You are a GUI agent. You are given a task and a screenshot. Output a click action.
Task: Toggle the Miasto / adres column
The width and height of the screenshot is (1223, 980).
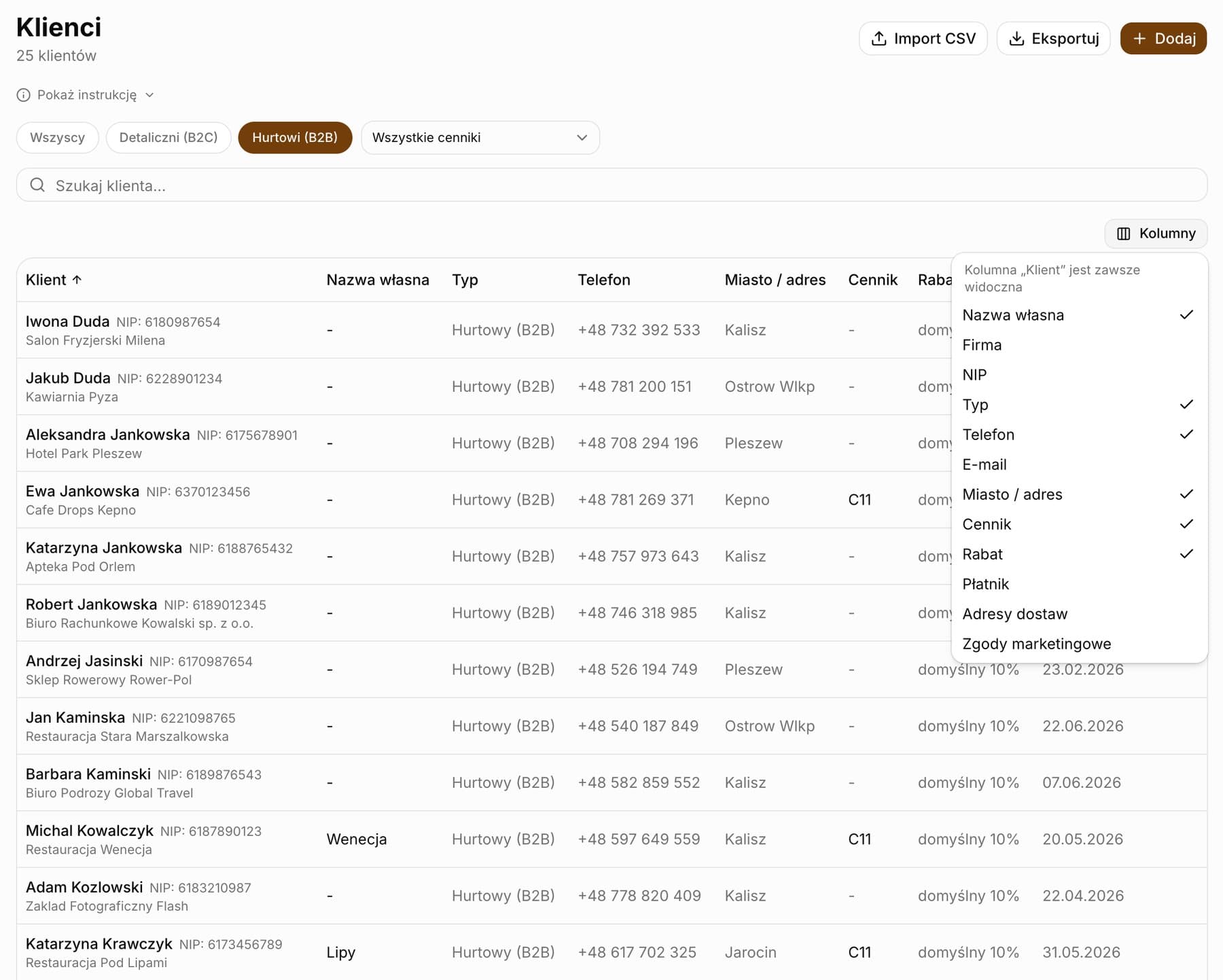click(x=1078, y=494)
